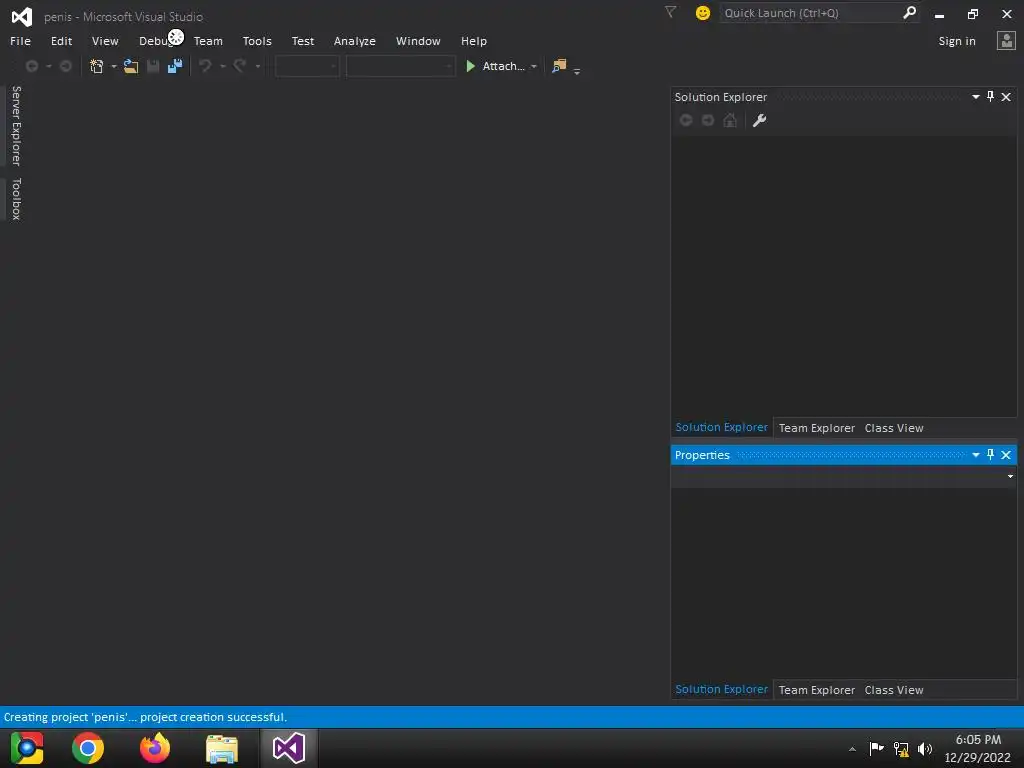Open the leftmost Chrome-style taskbar app icon
The image size is (1024, 768).
(x=27, y=748)
